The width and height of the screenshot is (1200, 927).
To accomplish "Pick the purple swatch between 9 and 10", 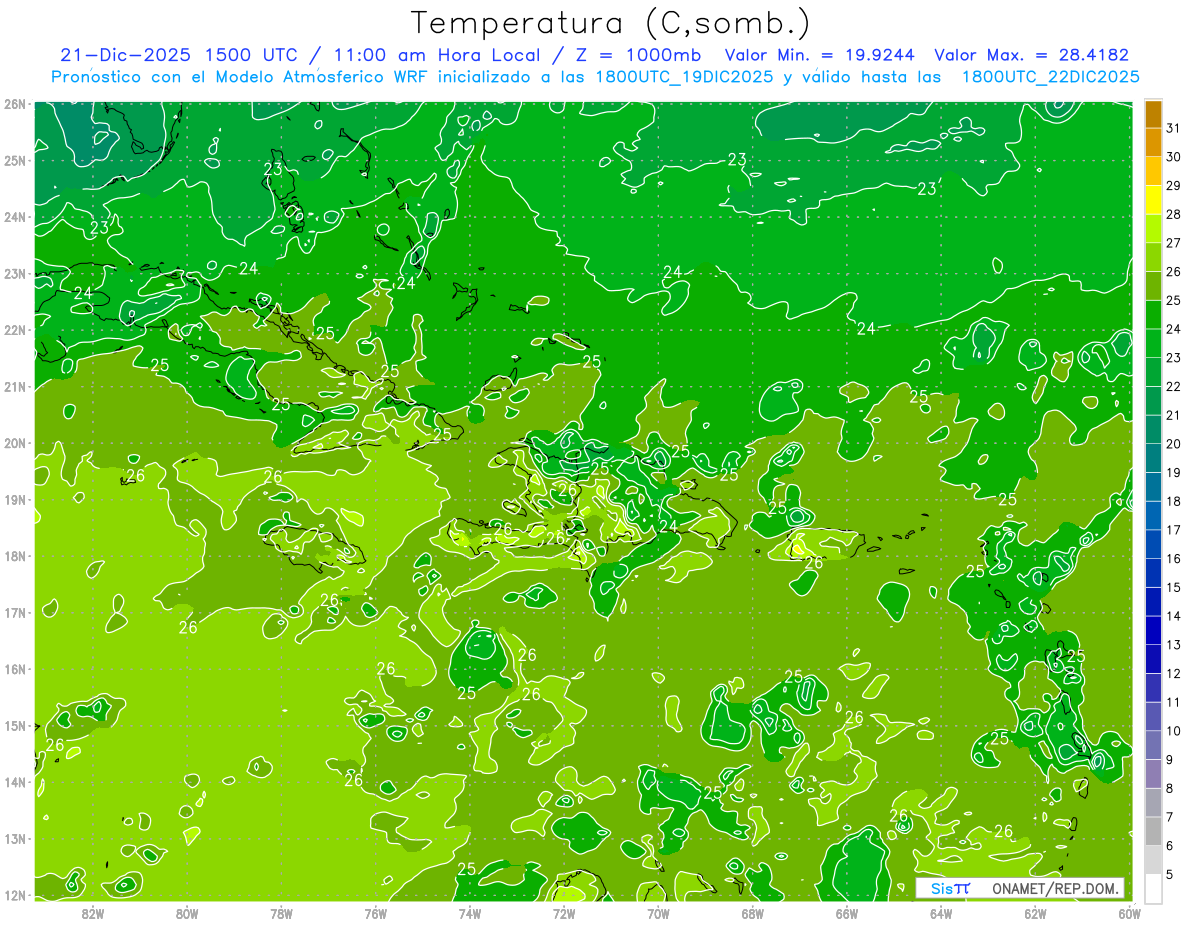I will pos(1153,745).
